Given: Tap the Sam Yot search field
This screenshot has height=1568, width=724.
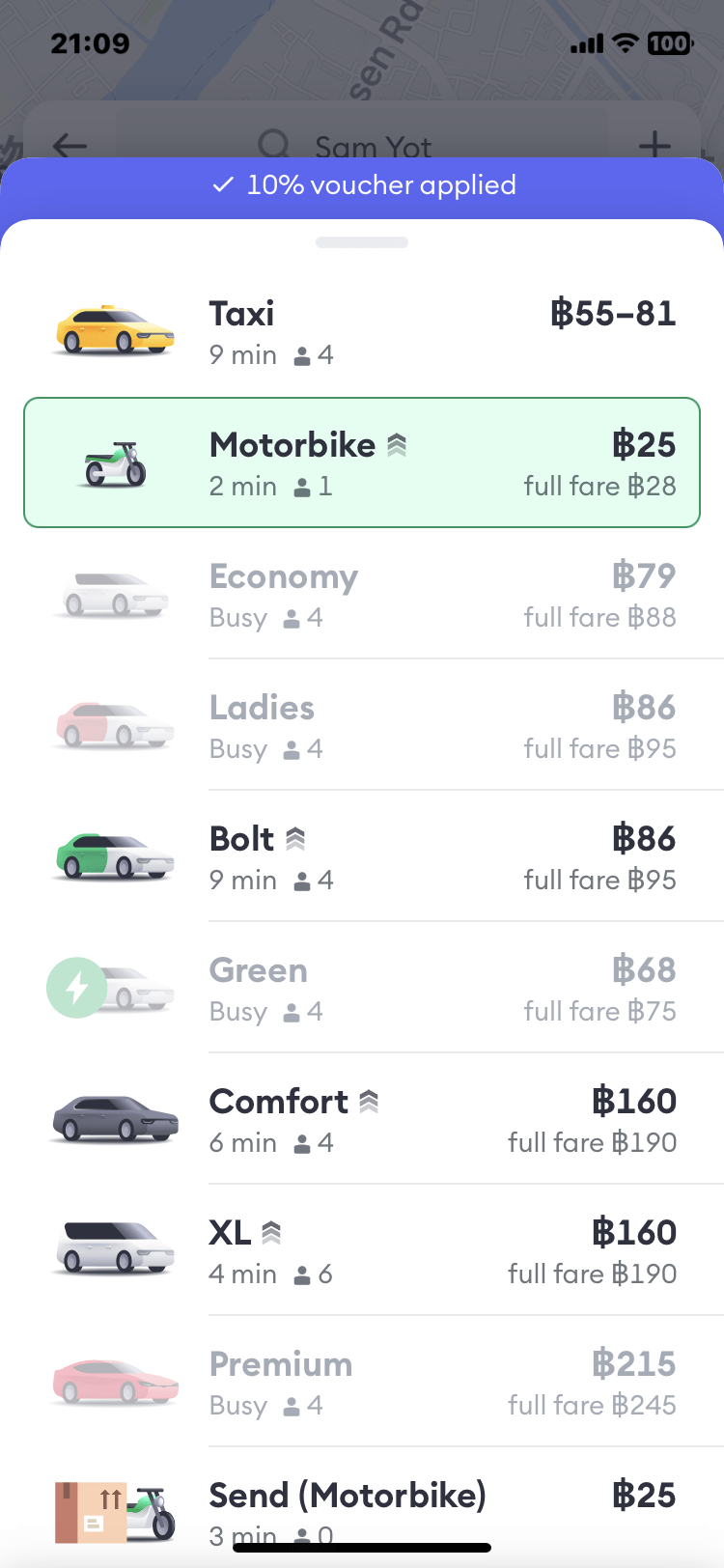Looking at the screenshot, I should tap(373, 147).
